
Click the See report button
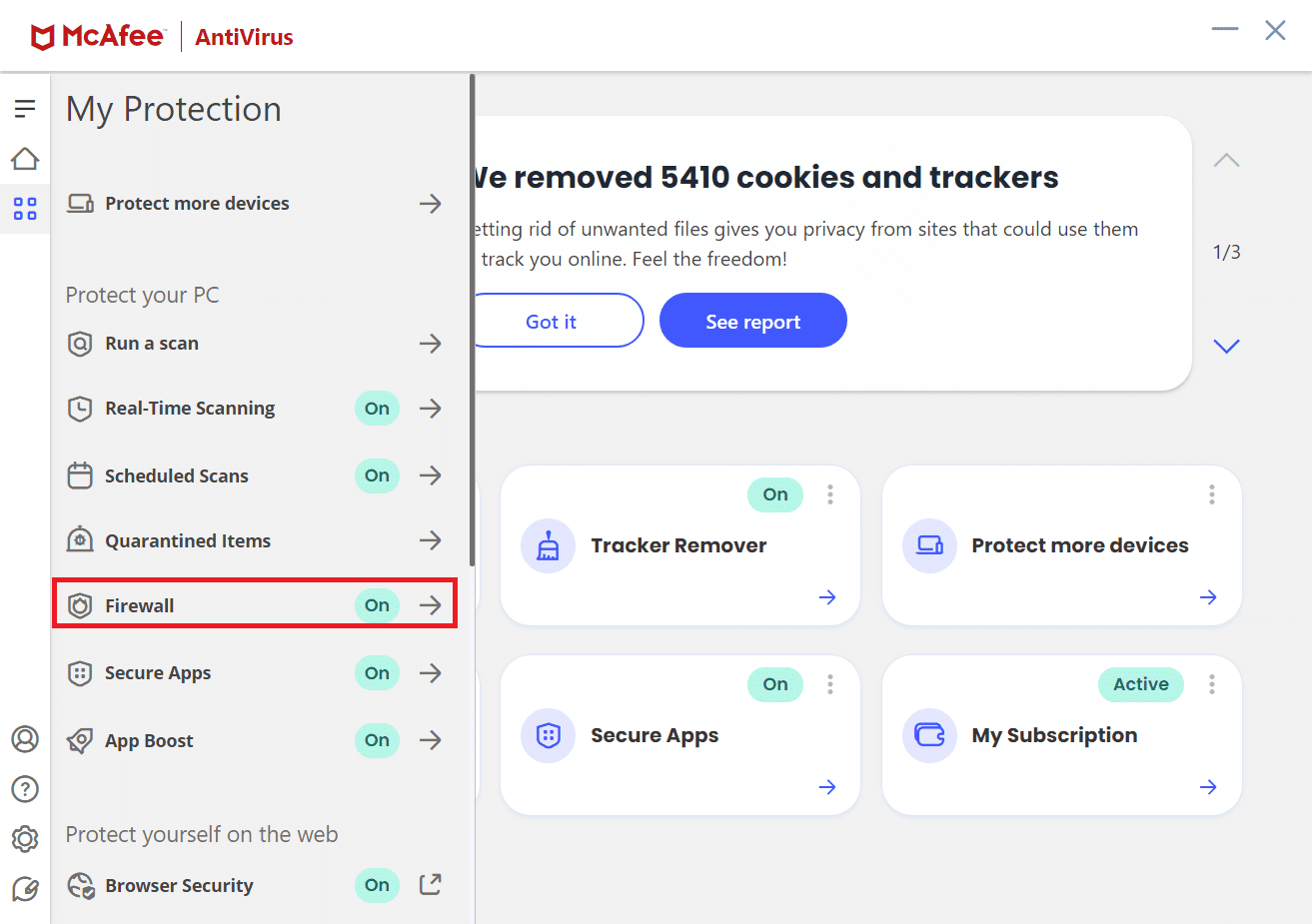click(x=752, y=321)
